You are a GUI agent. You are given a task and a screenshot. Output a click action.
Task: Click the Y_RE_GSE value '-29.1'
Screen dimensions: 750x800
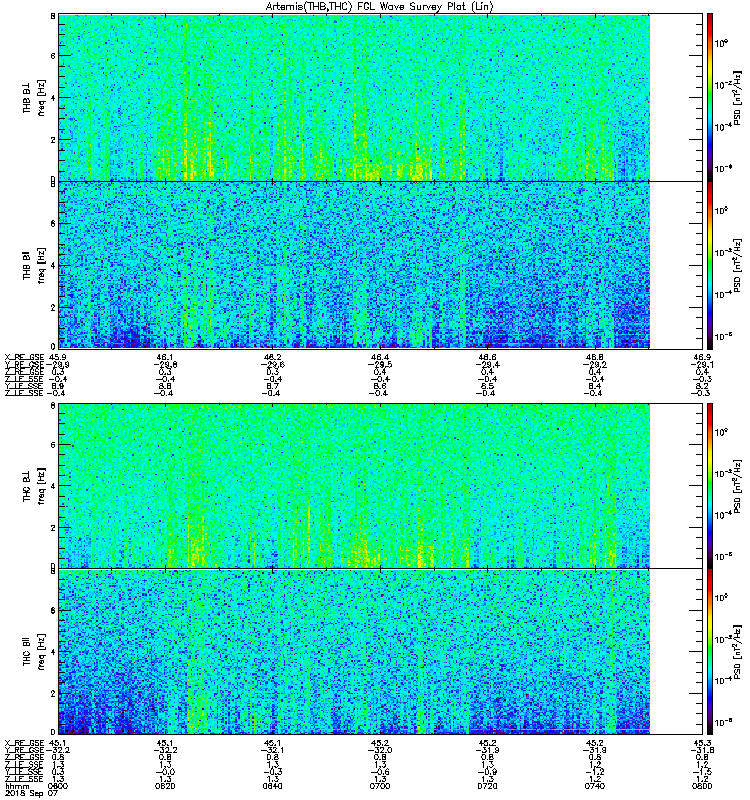coord(702,365)
